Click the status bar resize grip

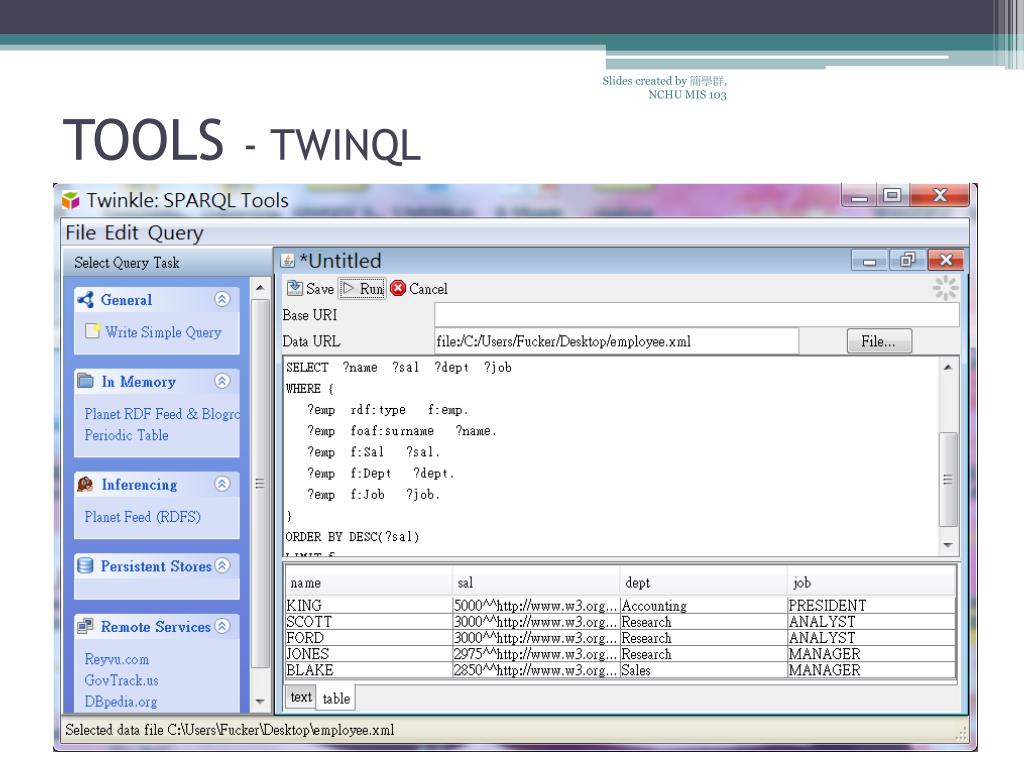[961, 733]
